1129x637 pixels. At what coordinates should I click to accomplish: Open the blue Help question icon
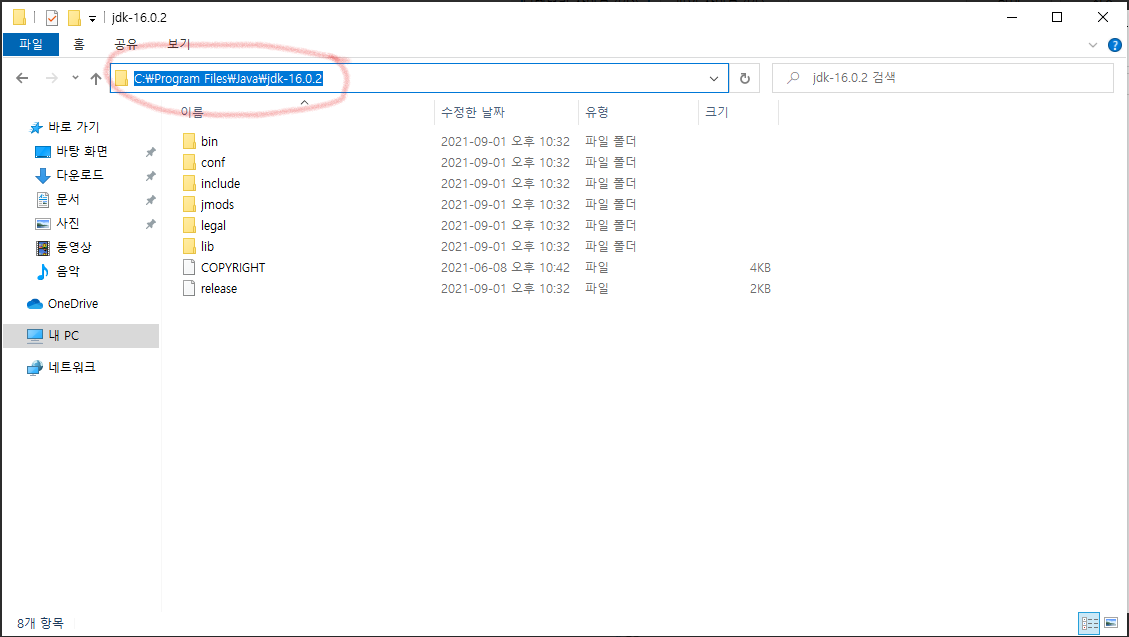1114,45
